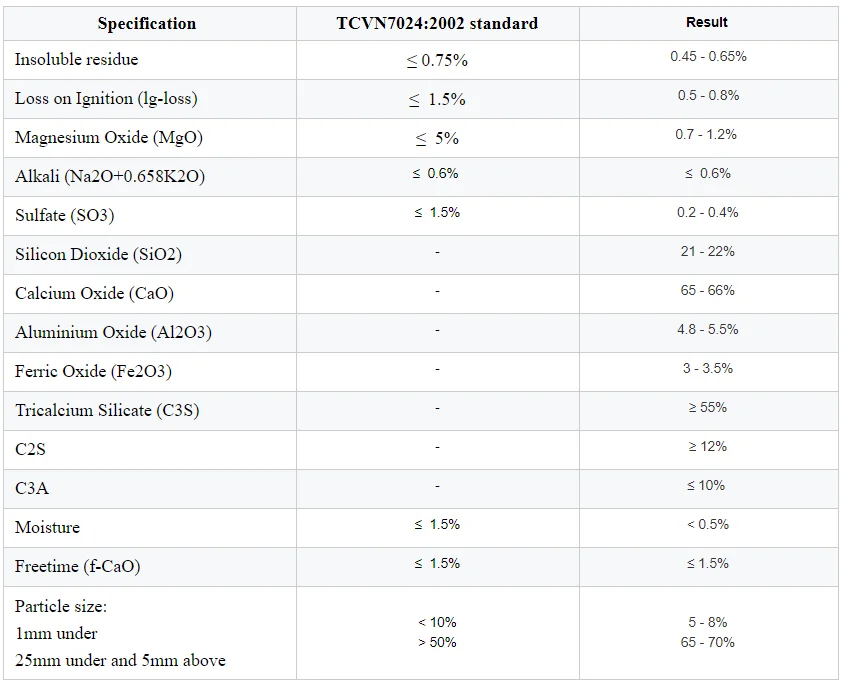This screenshot has width=841, height=682.
Task: Click the Alkali (Na2O+0.658K2O) cell
Action: coord(110,176)
